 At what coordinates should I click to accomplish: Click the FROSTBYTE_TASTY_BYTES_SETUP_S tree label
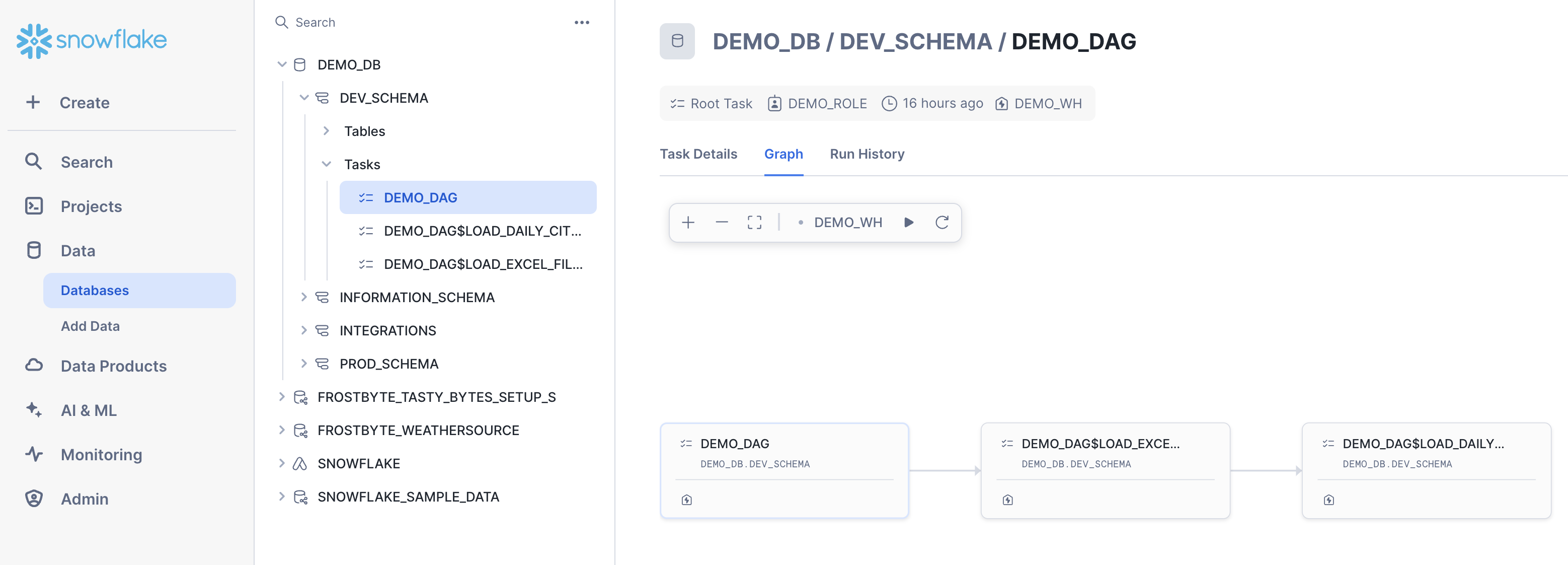[x=436, y=397]
